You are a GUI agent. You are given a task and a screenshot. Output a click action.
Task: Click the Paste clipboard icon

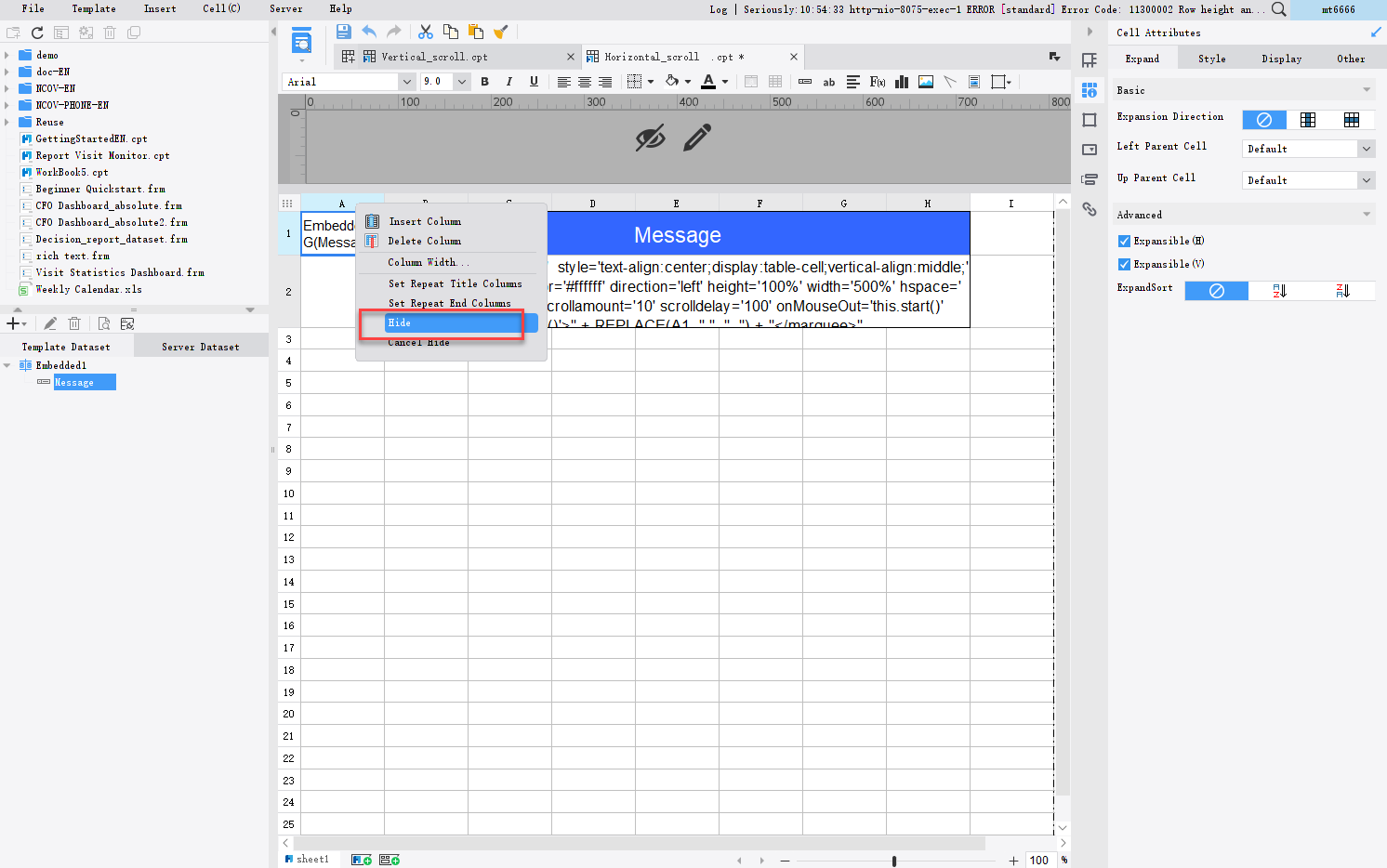click(475, 32)
